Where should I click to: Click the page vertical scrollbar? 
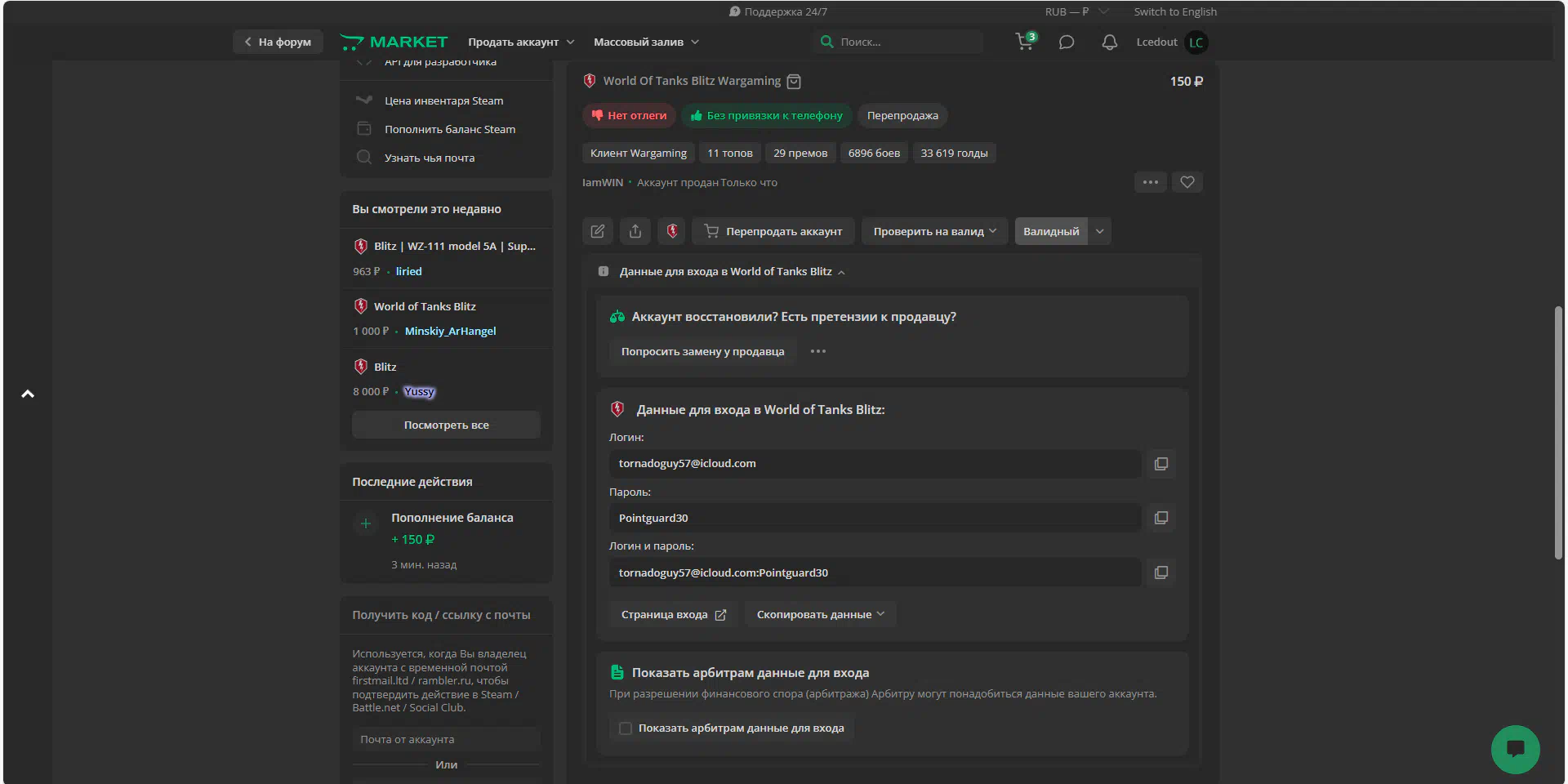click(x=1558, y=433)
